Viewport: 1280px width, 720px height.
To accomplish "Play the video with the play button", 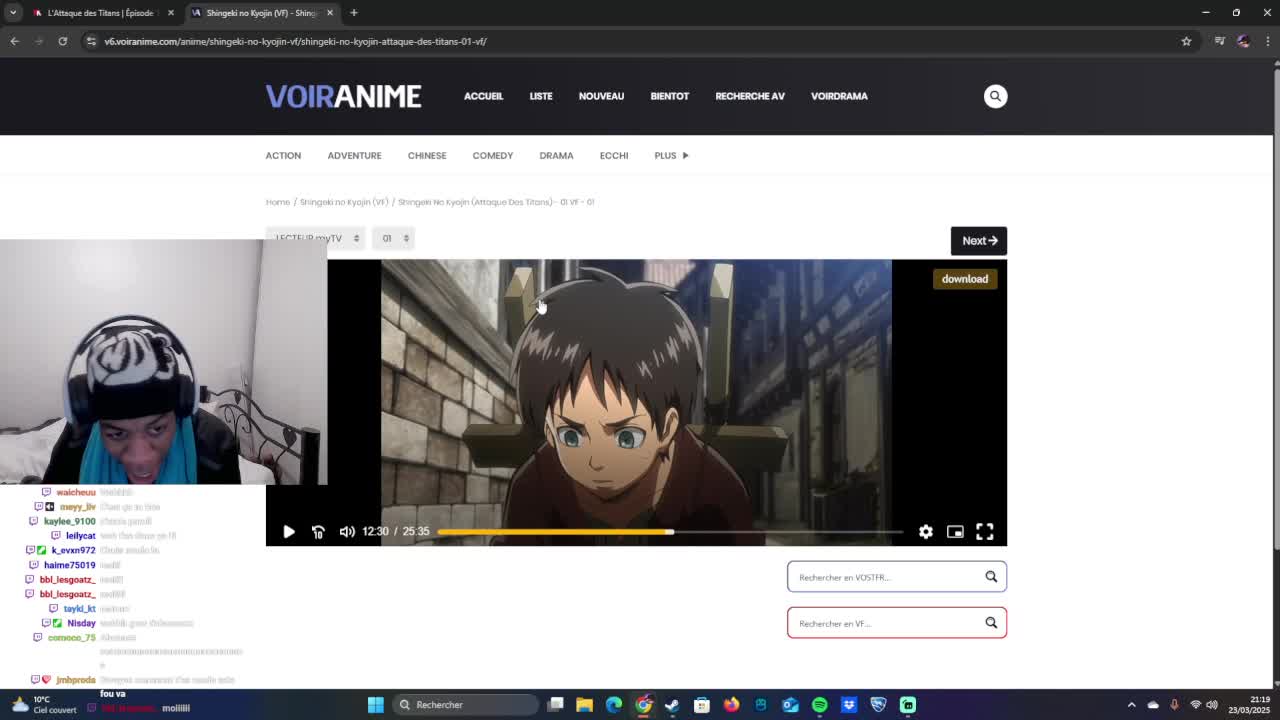I will click(289, 532).
